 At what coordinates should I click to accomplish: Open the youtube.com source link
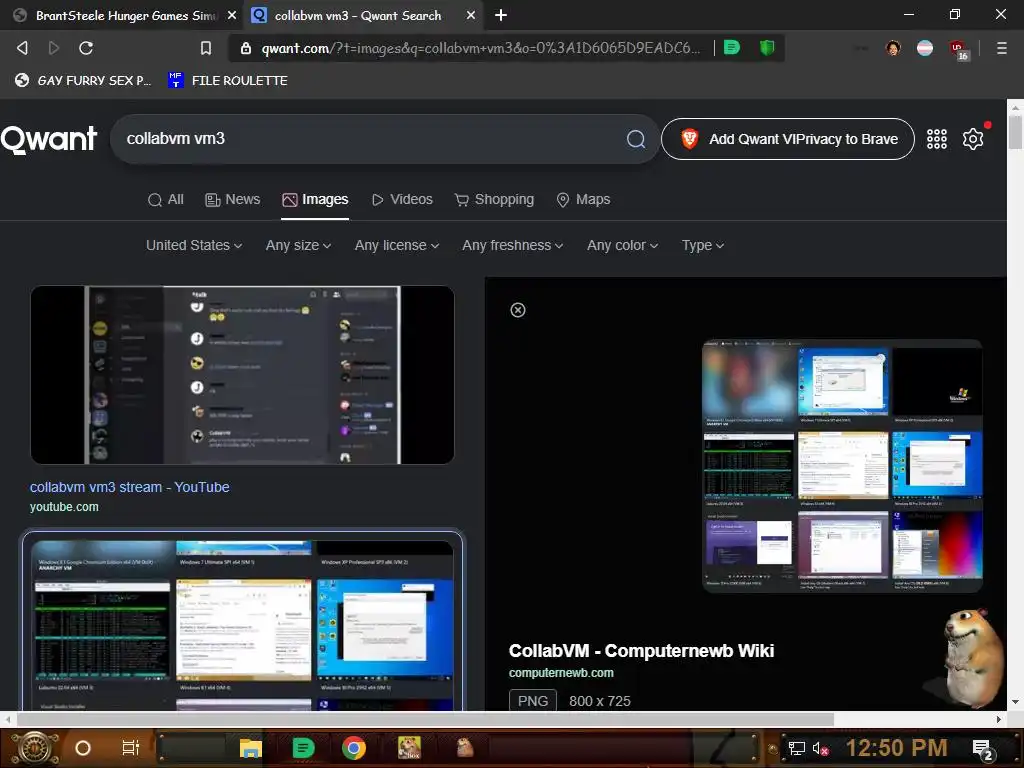point(64,507)
